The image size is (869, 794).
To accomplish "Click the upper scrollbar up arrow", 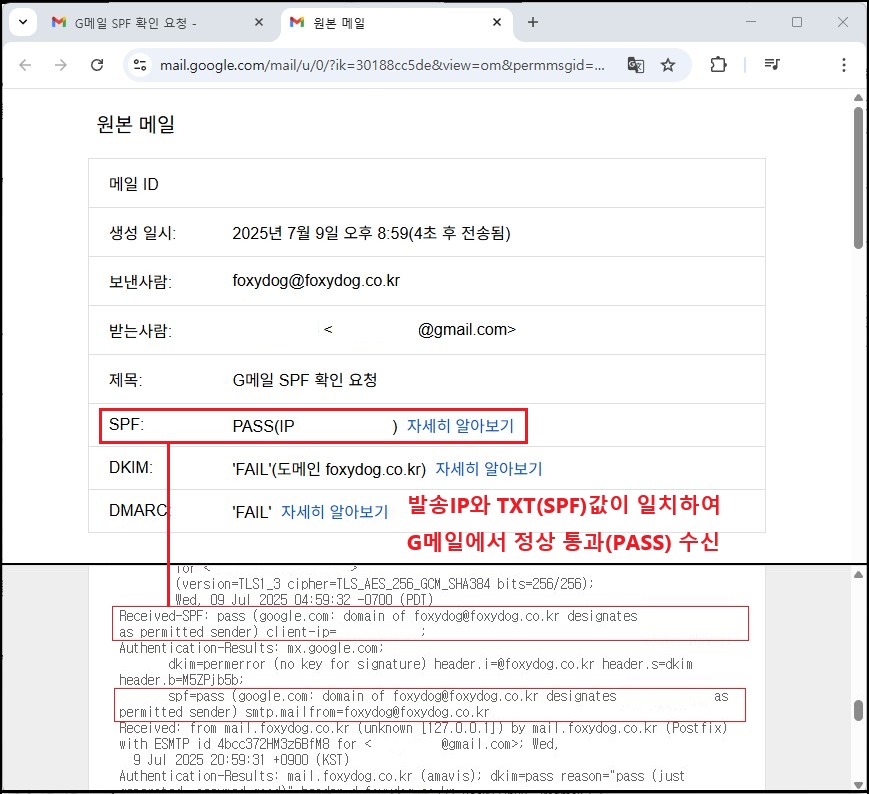I will 858,98.
